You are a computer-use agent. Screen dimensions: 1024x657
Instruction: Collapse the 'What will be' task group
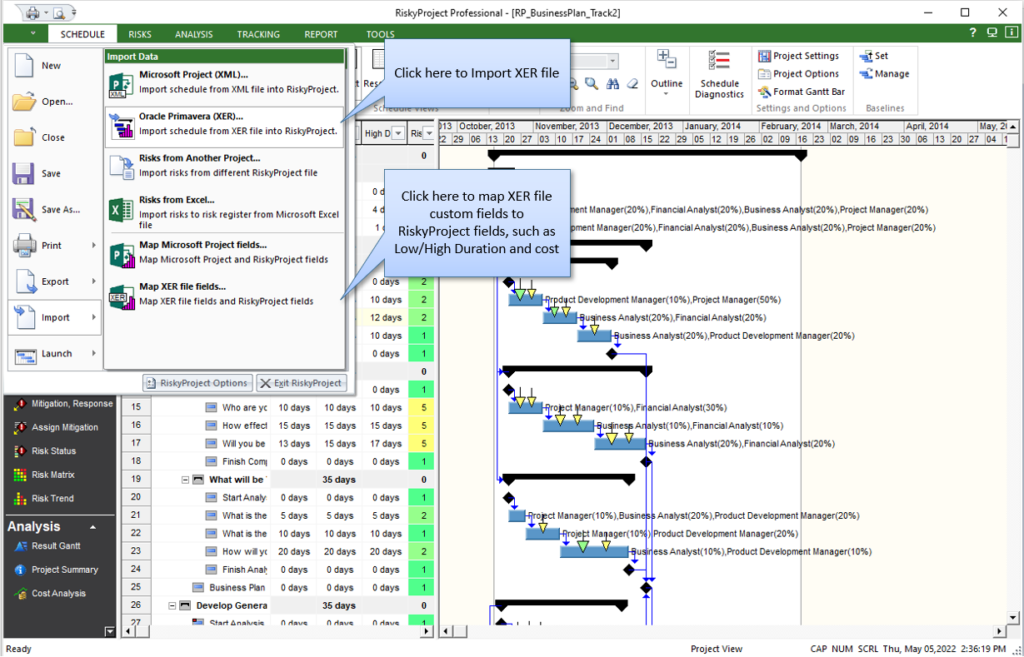coord(184,479)
